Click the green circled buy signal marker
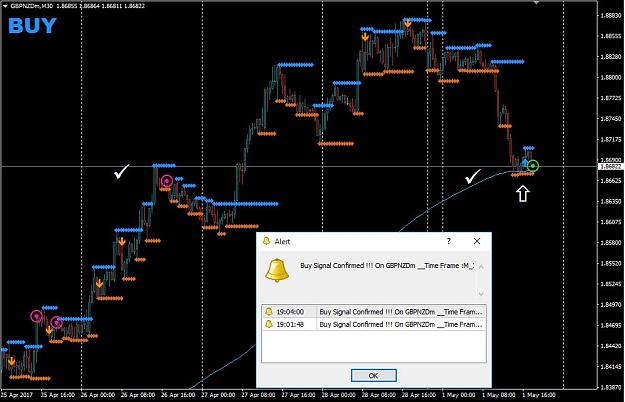The width and height of the screenshot is (625, 402). point(533,166)
